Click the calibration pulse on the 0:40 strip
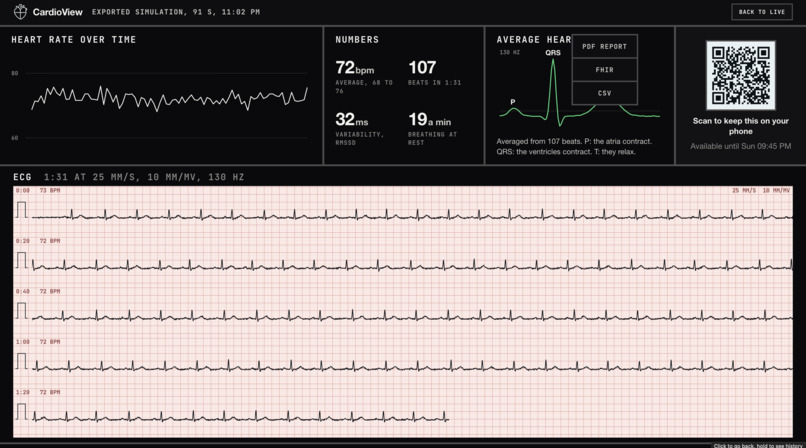Screen dimensions: 806x448 point(21,310)
